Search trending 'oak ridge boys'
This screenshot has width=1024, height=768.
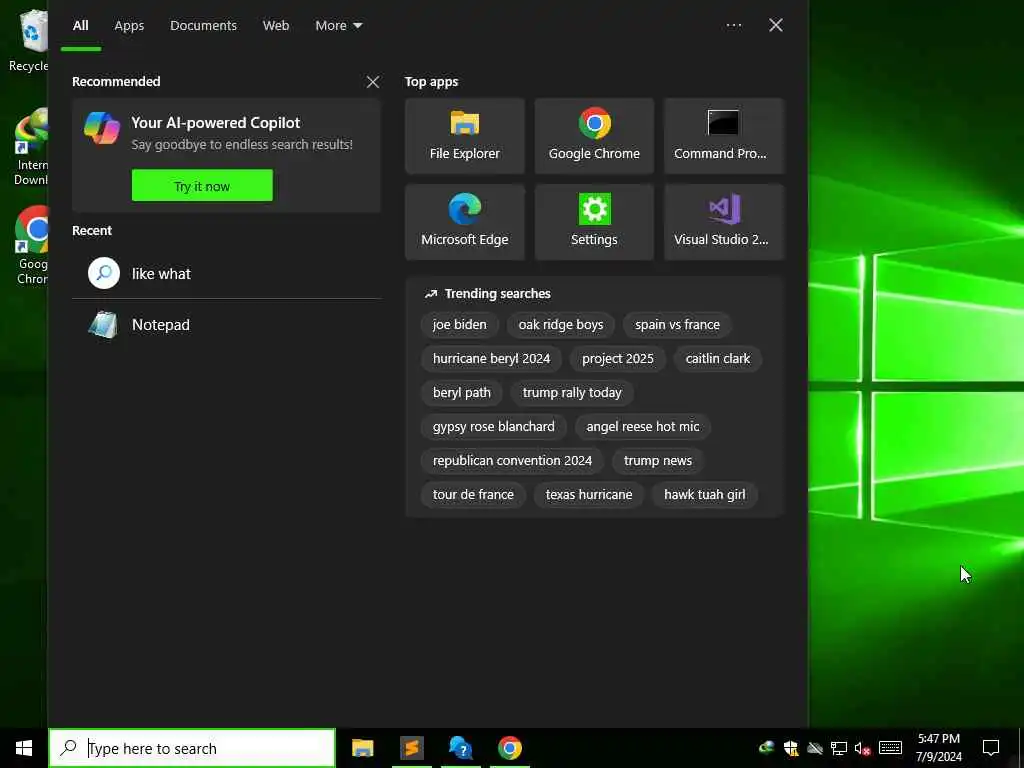coord(560,325)
